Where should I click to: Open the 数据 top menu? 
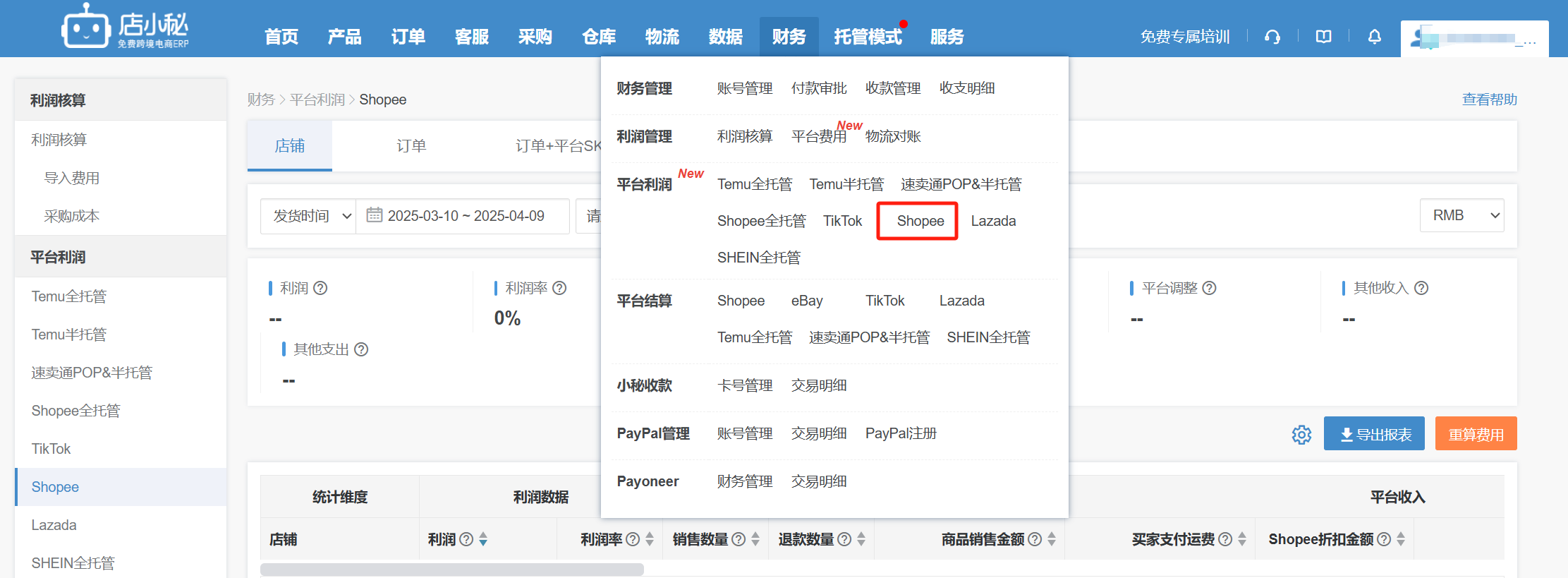(x=725, y=37)
